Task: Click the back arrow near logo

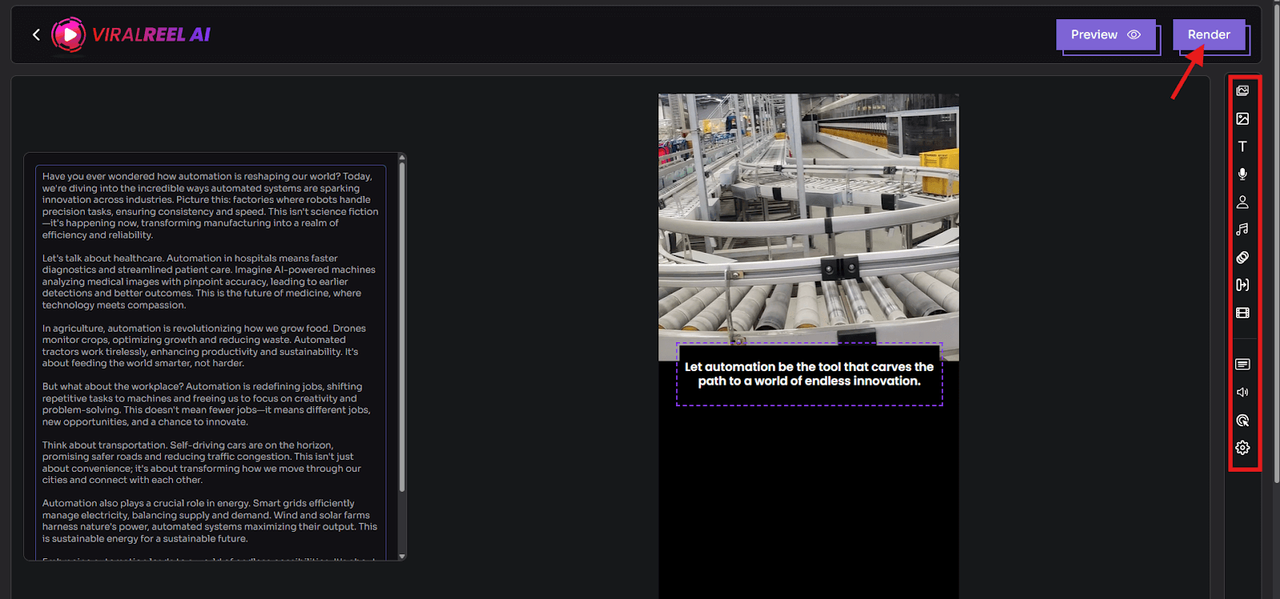Action: tap(36, 35)
